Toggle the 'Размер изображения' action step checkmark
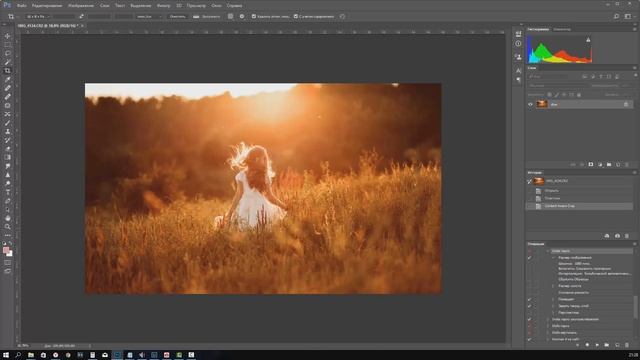 529,258
